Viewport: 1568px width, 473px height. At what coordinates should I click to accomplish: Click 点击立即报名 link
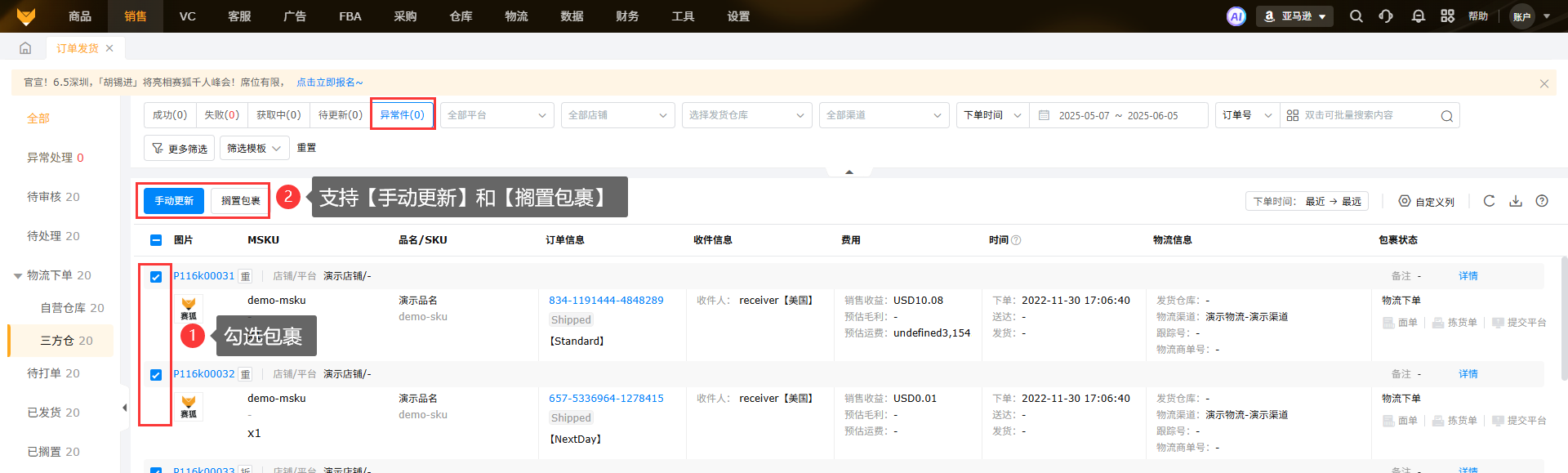330,83
